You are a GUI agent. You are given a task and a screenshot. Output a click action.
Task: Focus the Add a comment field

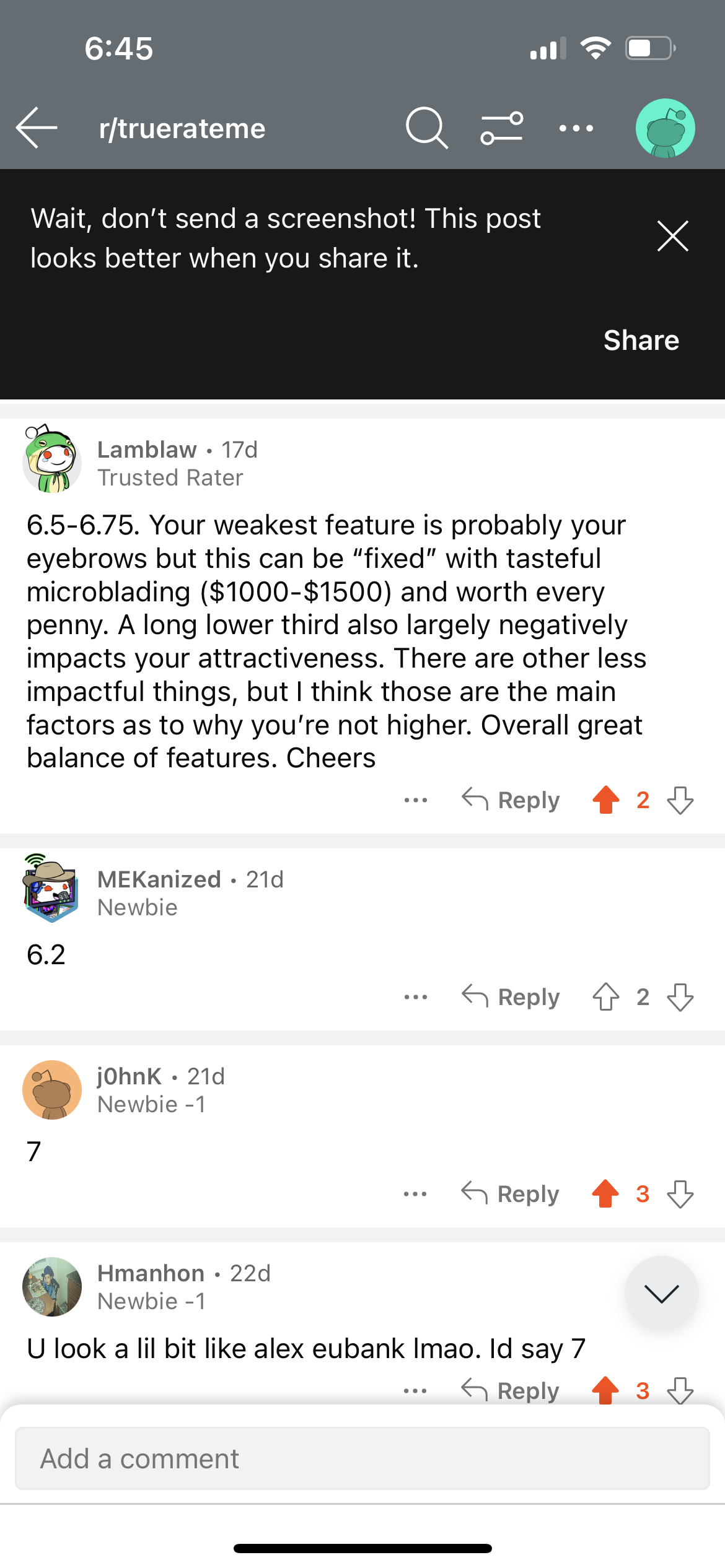(x=362, y=1458)
